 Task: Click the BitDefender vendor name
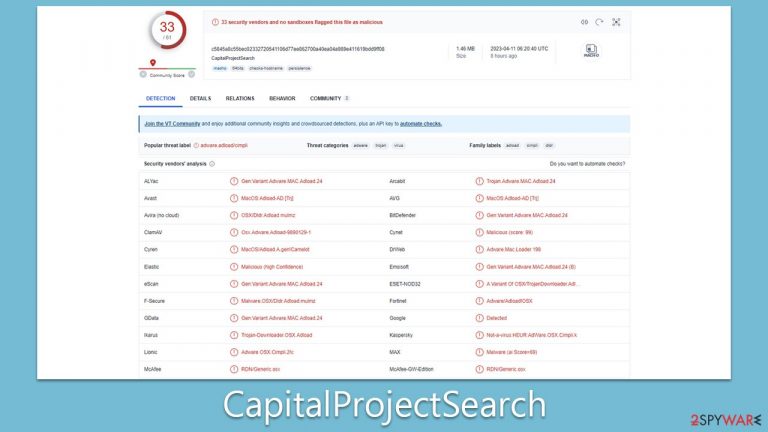402,216
